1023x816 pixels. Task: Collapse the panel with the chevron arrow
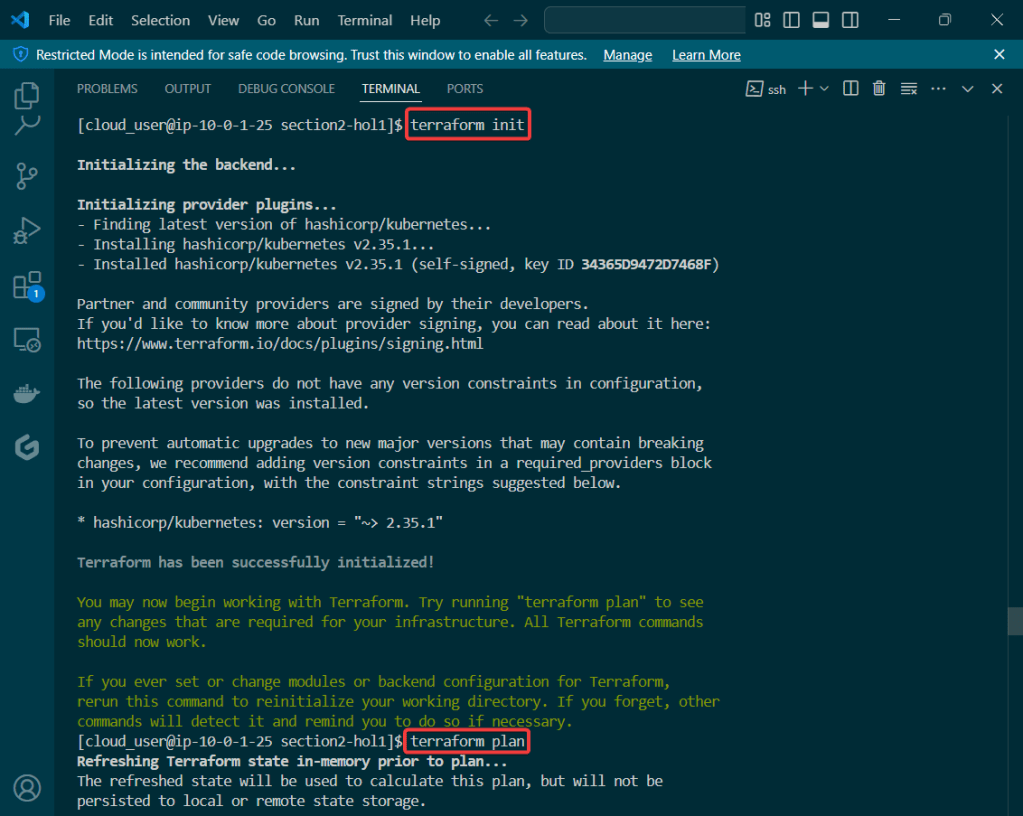coord(967,89)
